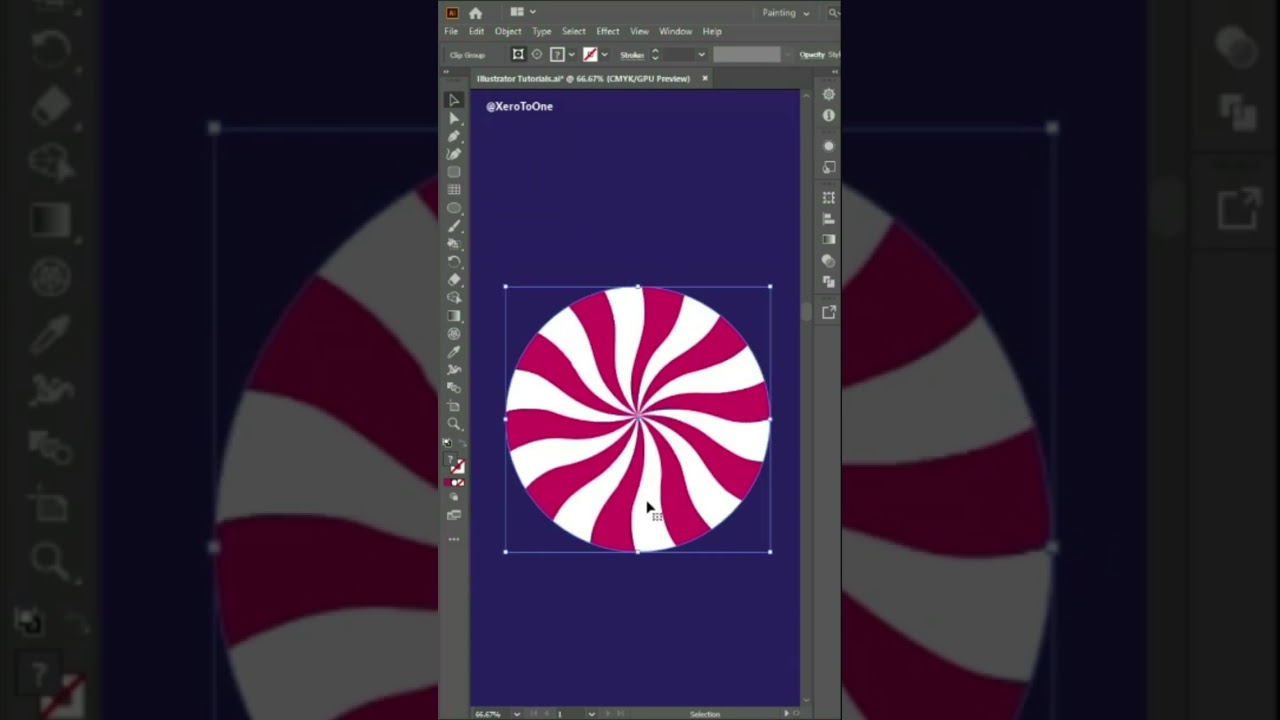1280x720 pixels.
Task: Click the vertical scrollbar thumb
Action: (807, 312)
